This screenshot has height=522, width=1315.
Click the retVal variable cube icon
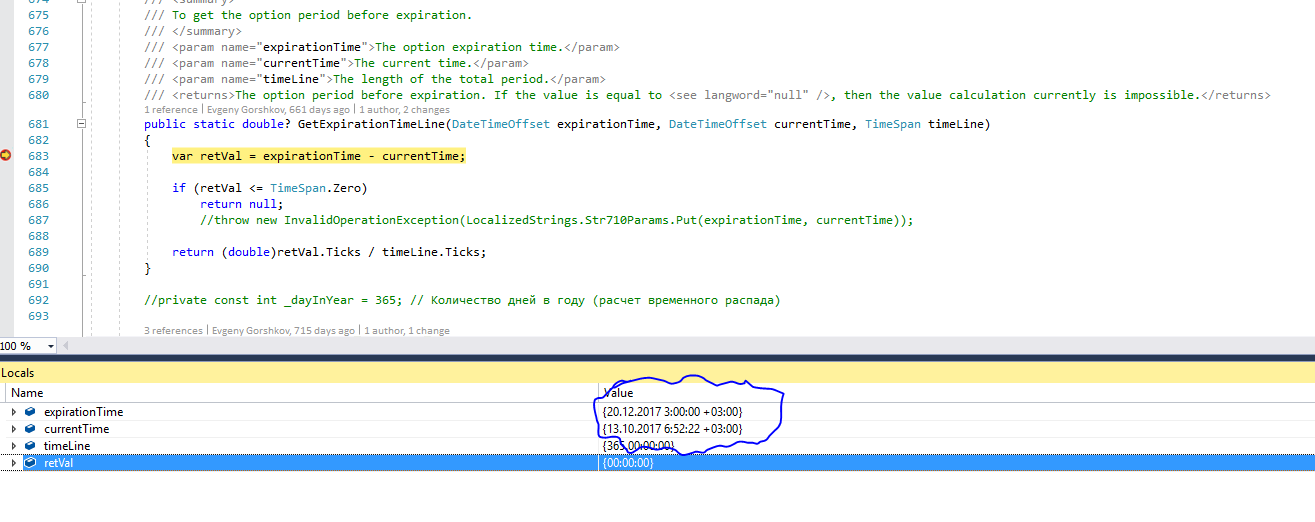[30, 463]
